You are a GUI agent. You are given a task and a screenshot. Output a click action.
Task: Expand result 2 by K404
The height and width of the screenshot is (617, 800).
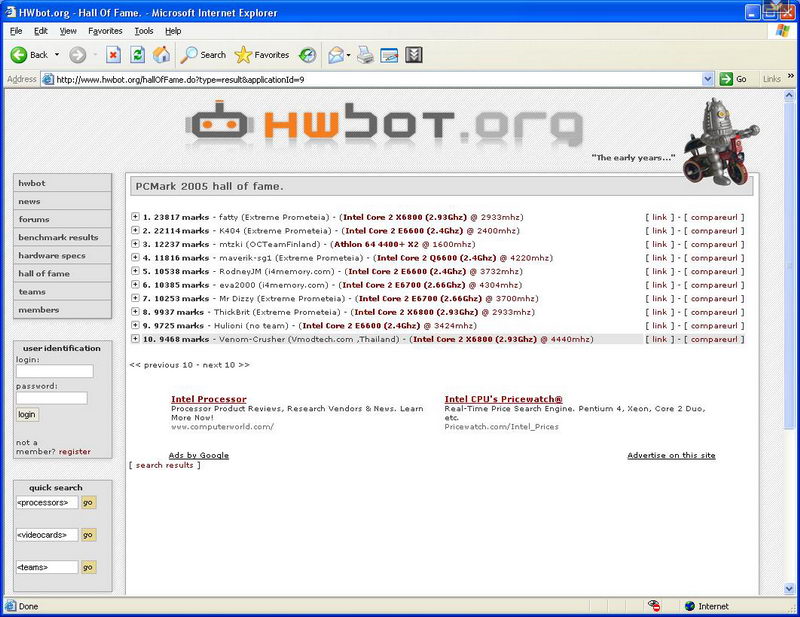pos(135,230)
